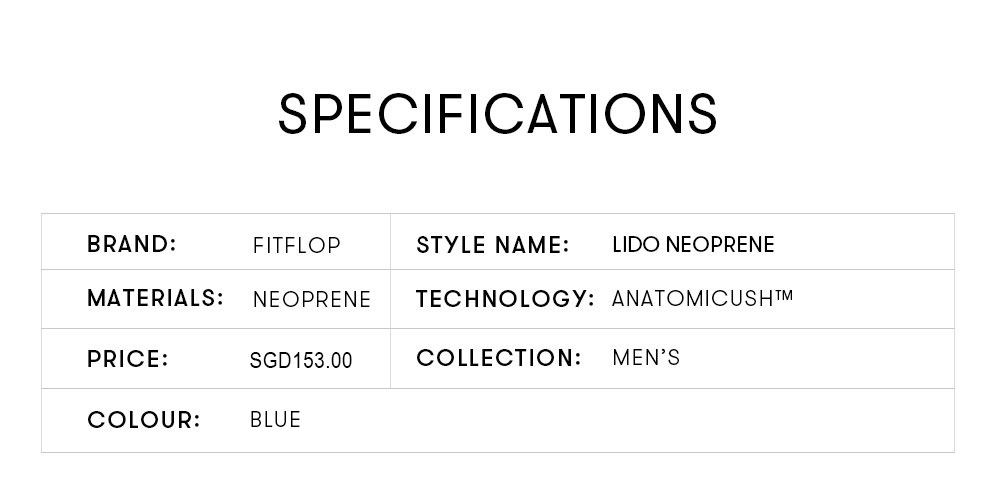This screenshot has height=496, width=1000.
Task: Click the FITFLOP brand value
Action: point(297,245)
